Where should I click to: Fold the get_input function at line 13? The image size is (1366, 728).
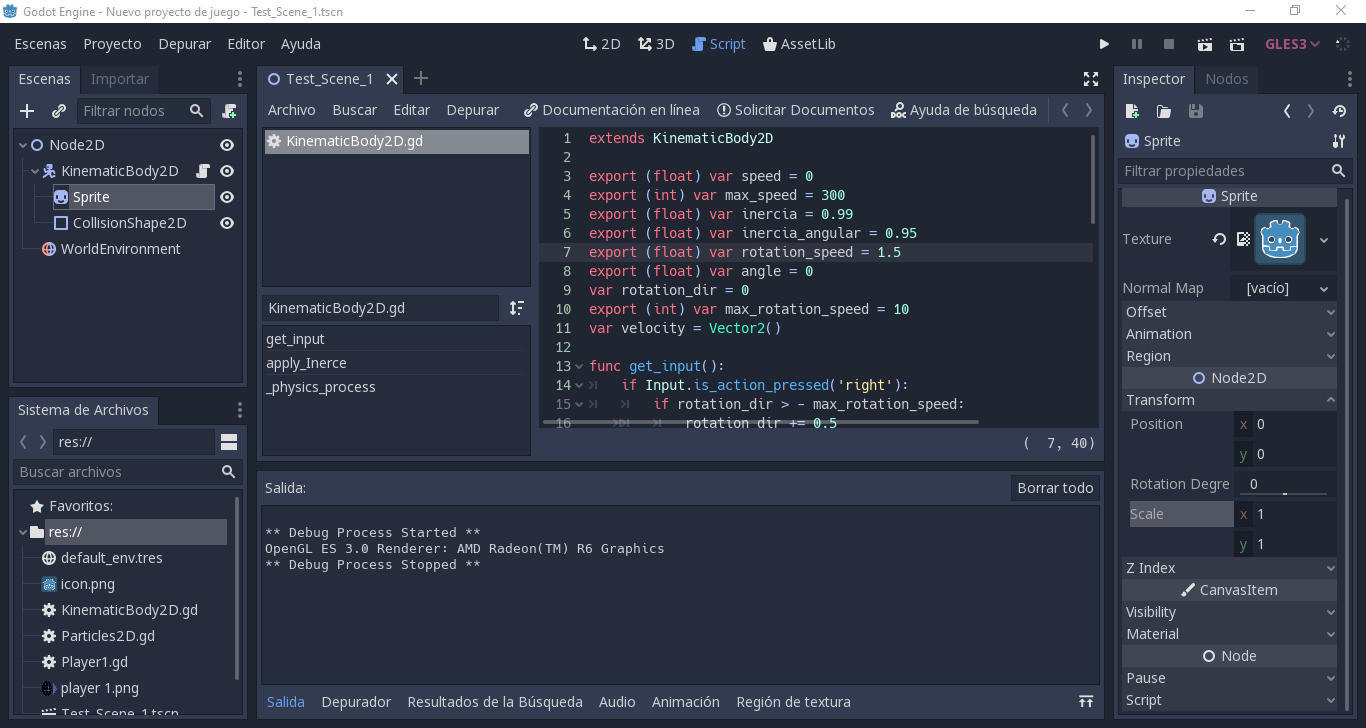point(579,366)
